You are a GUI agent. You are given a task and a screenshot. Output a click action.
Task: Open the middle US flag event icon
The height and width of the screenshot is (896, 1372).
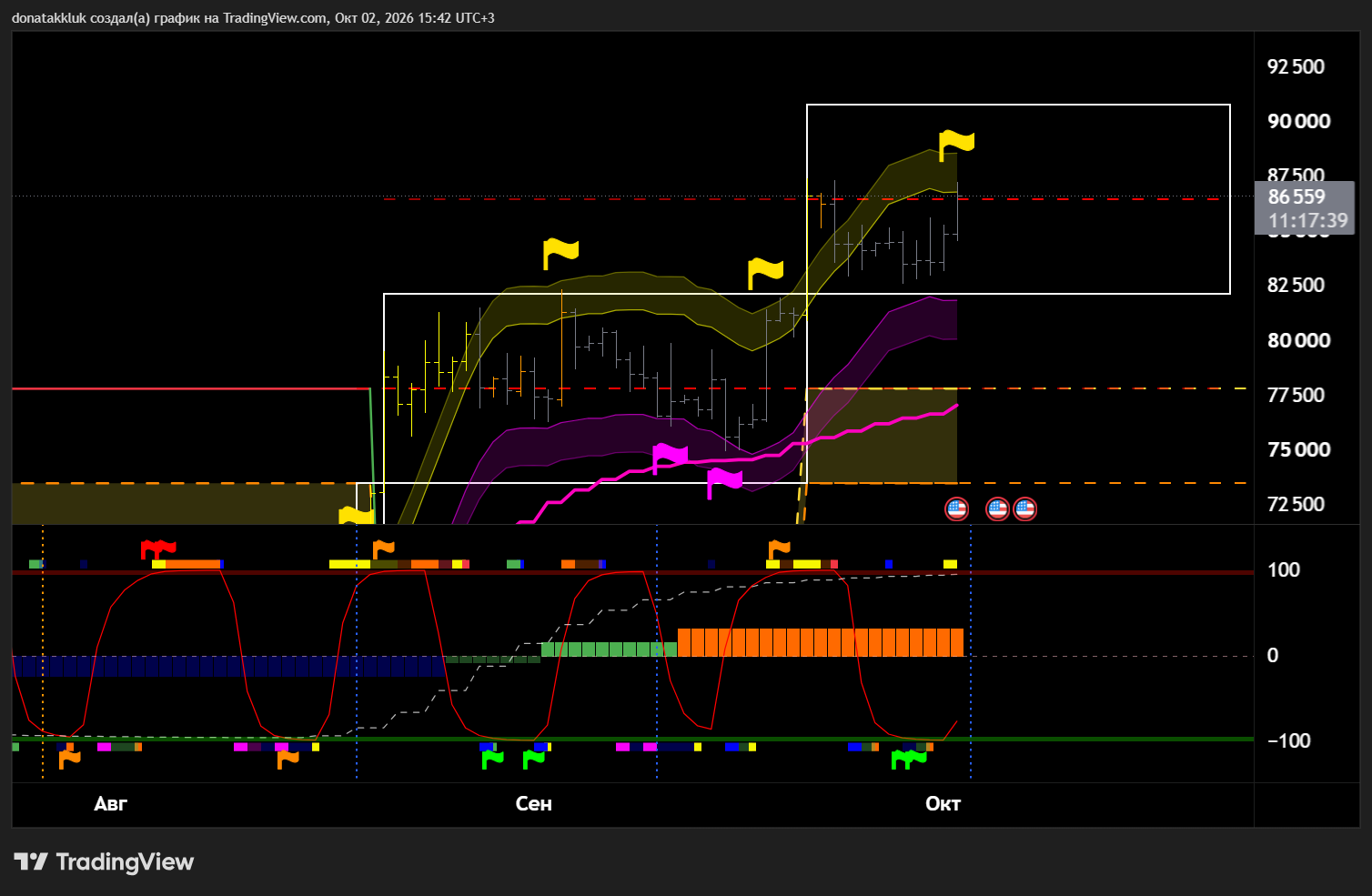(x=997, y=508)
